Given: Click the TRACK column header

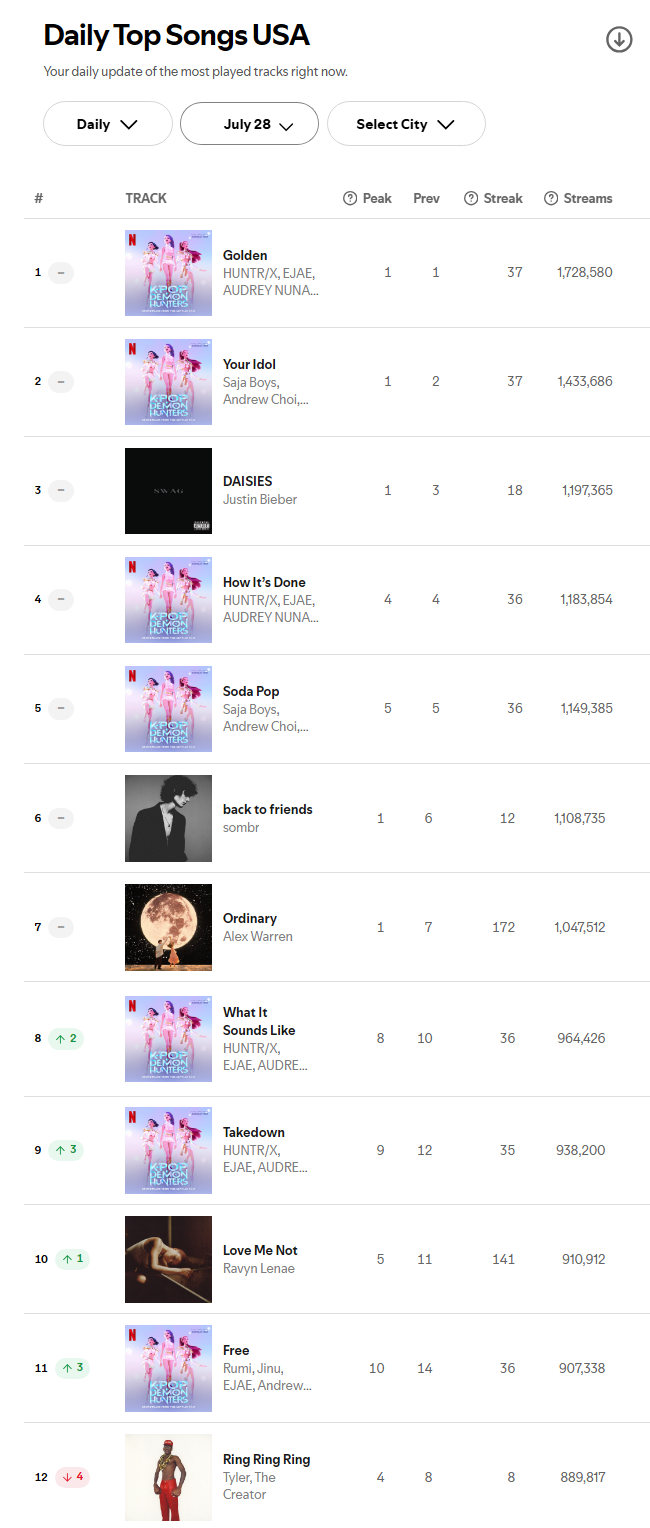Looking at the screenshot, I should click(146, 198).
